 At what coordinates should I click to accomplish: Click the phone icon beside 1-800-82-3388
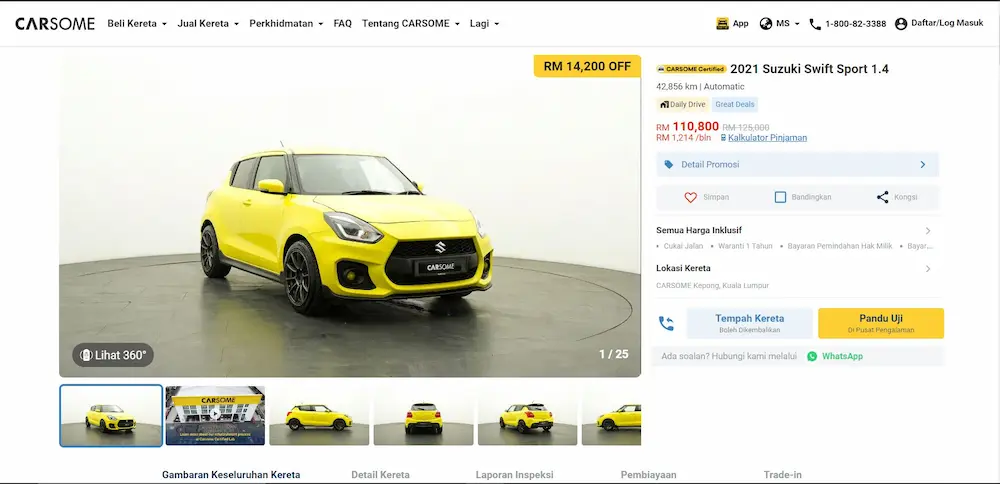(x=815, y=24)
